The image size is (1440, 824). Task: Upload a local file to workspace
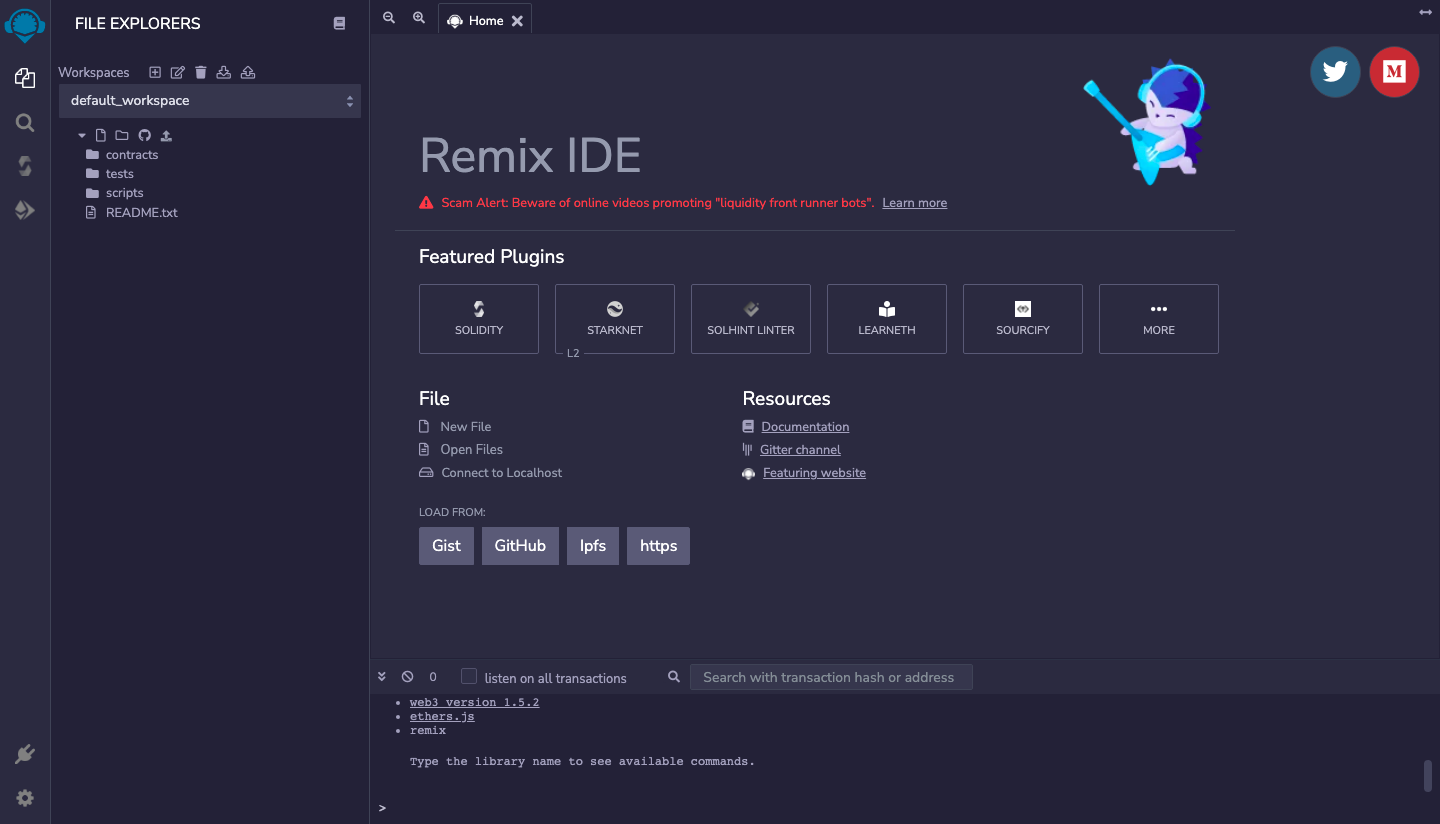[x=167, y=135]
